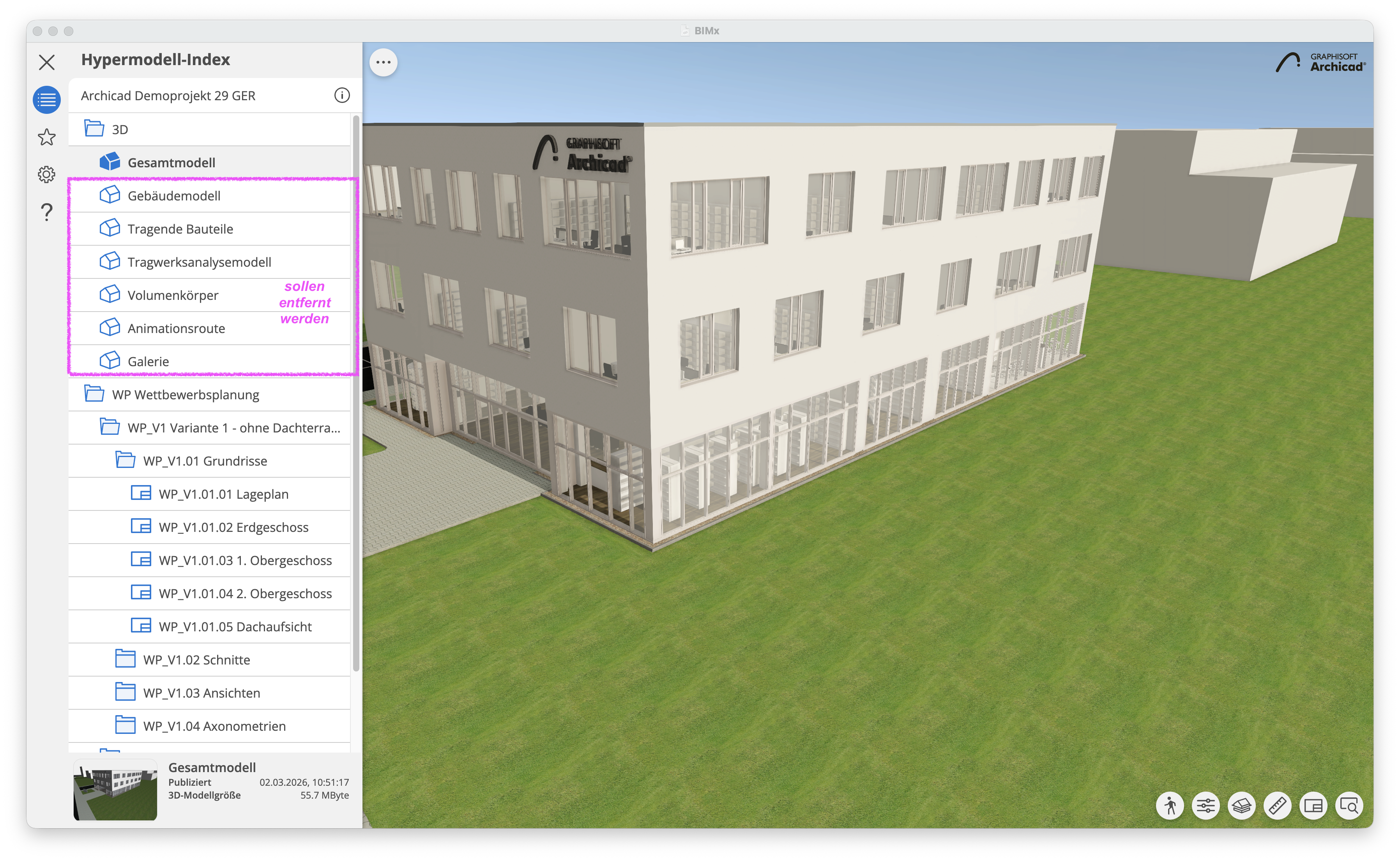Collapse the WP Wettbewerbsplanung folder

[94, 393]
